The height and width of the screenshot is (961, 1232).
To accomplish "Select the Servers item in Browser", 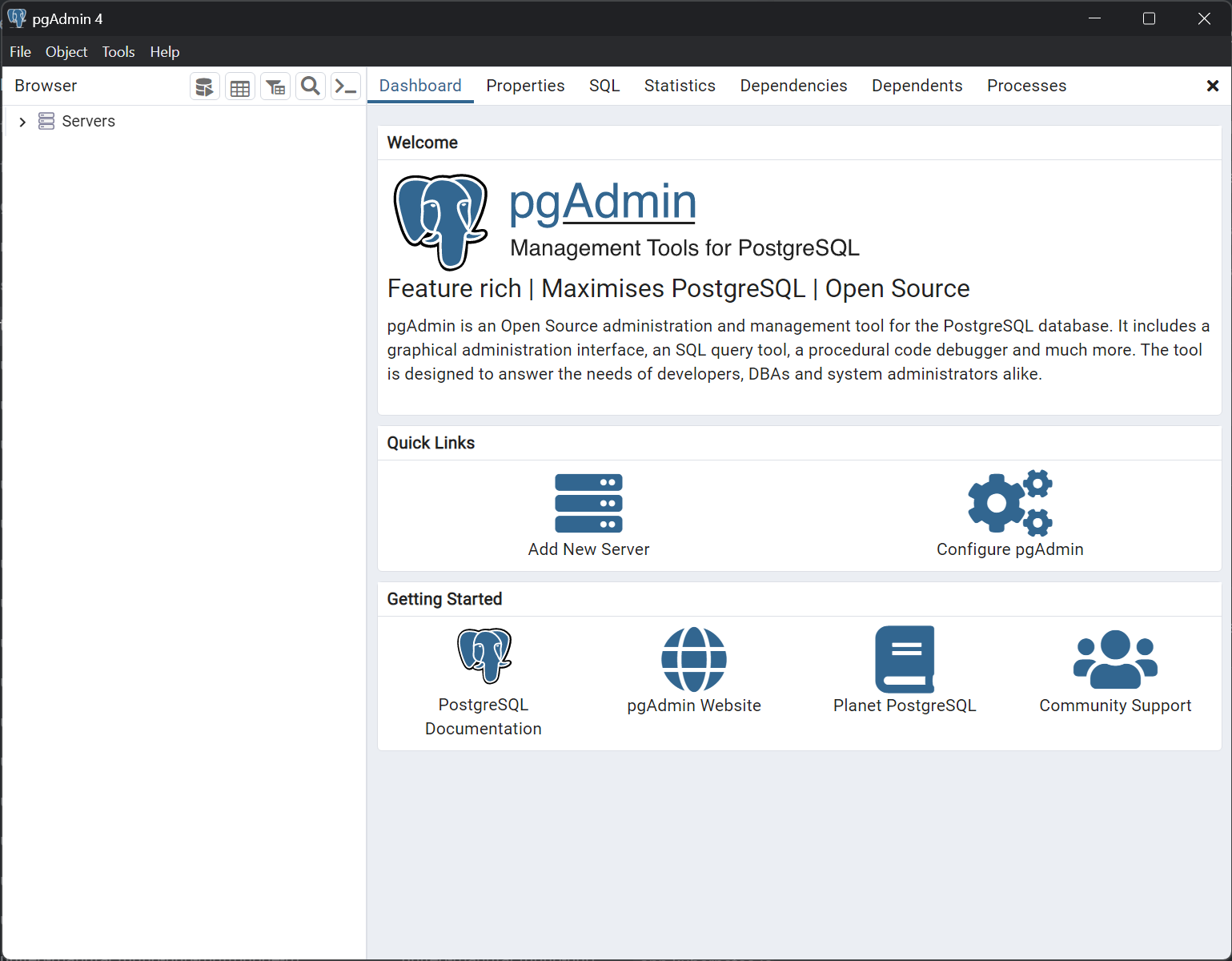I will (x=88, y=121).
